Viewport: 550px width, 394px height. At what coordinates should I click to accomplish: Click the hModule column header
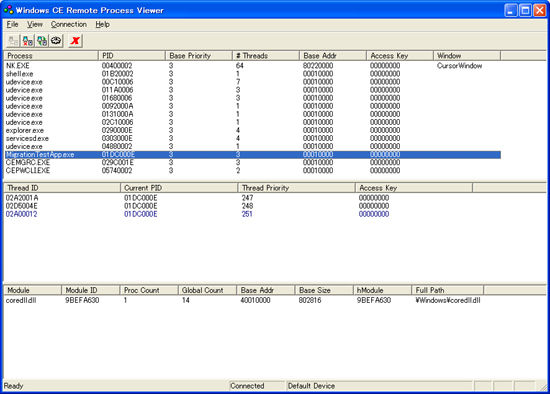[x=382, y=290]
